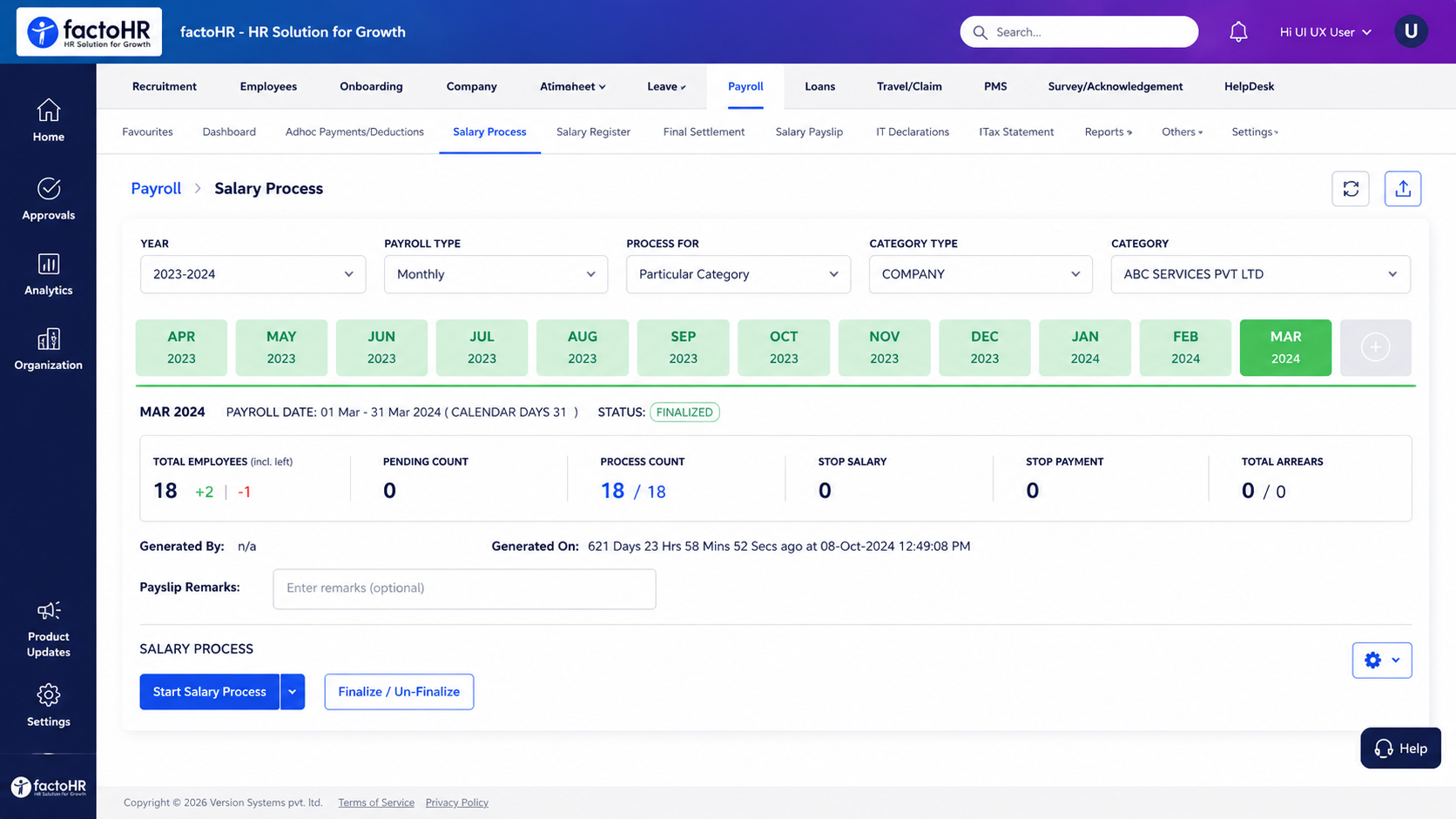This screenshot has width=1456, height=819.
Task: Expand the Atimeheet menu
Action: click(x=572, y=86)
